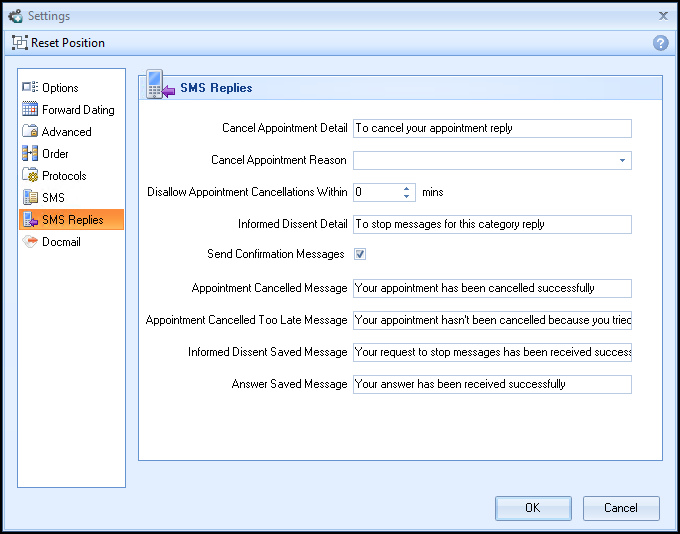Click the Docmail icon in sidebar
Image resolution: width=680 pixels, height=534 pixels.
[30, 242]
